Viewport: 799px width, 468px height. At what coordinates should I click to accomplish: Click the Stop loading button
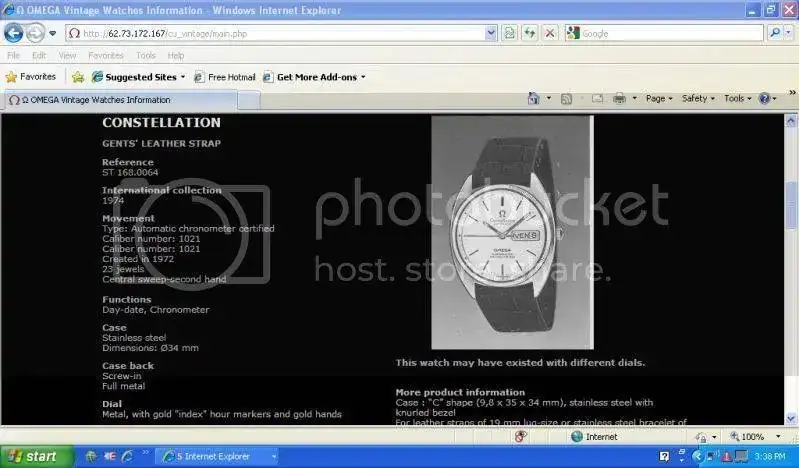[550, 34]
